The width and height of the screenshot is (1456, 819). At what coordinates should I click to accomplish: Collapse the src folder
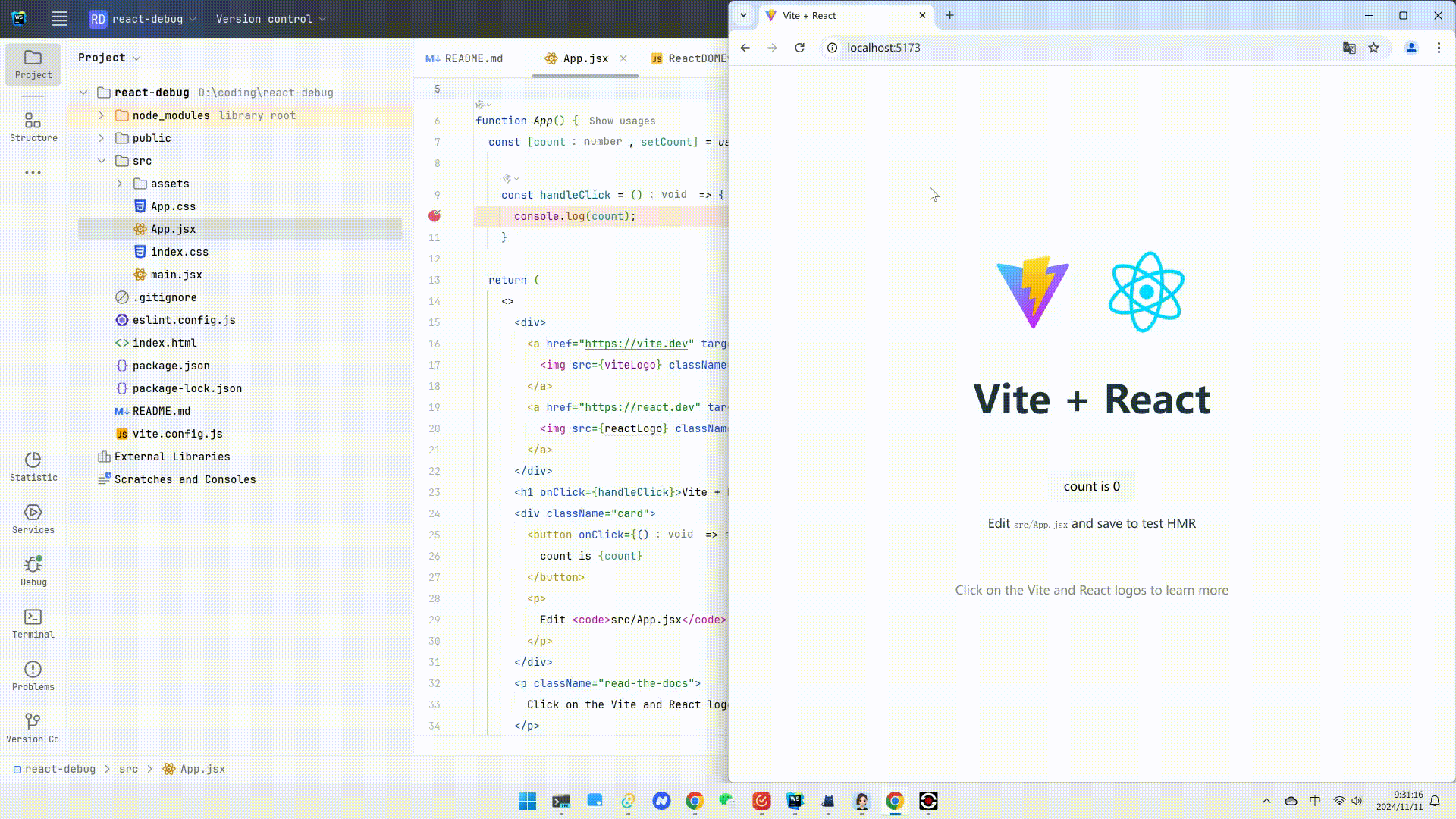pos(102,161)
